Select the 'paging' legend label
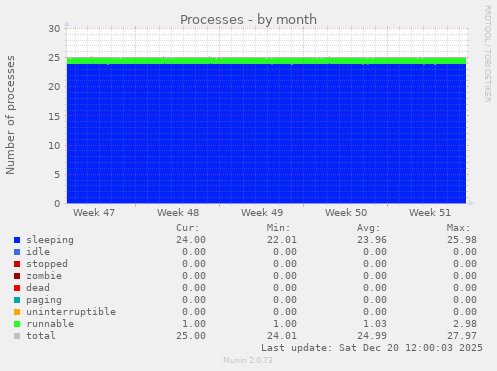497x371 pixels. (44, 300)
